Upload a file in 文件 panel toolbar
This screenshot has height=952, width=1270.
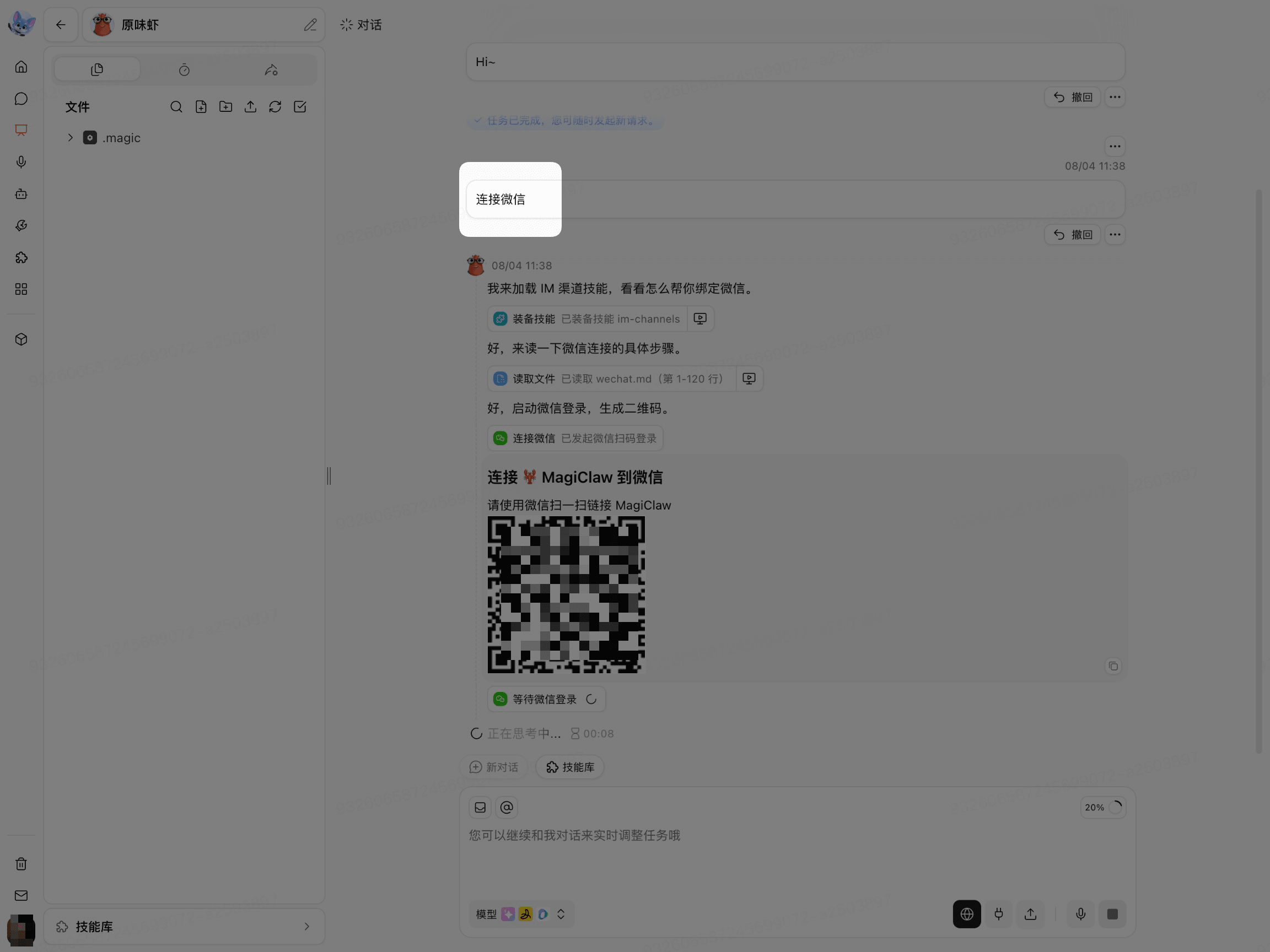point(250,107)
